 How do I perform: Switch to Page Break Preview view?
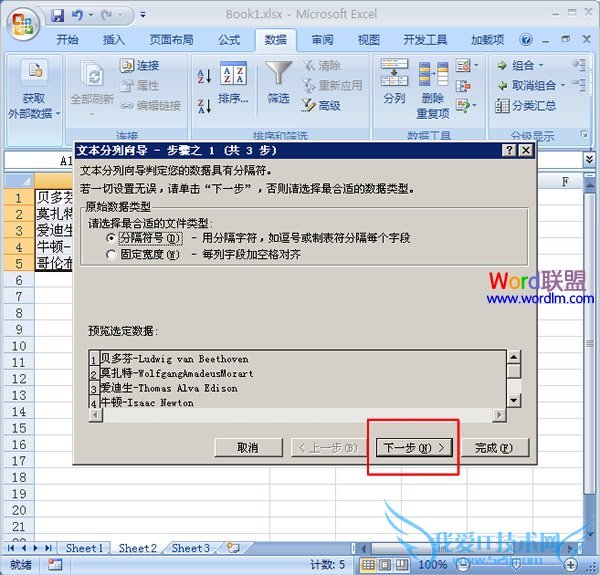(x=402, y=565)
